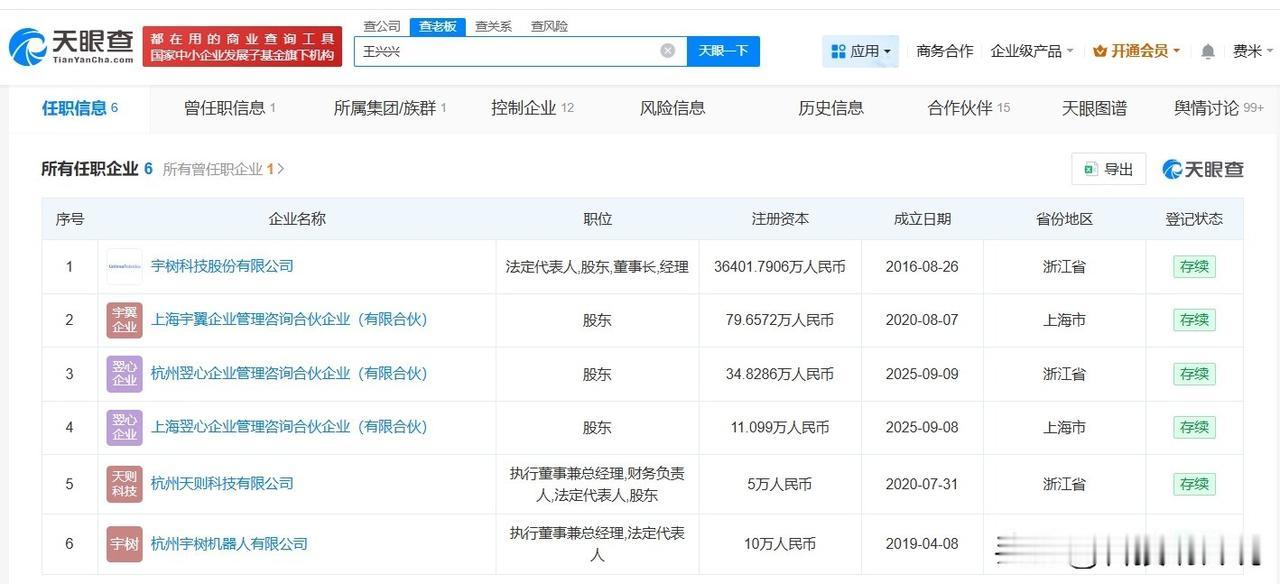Screen dimensions: 1280x584
Task: Click the 省份地区 column header
Action: tap(1064, 219)
